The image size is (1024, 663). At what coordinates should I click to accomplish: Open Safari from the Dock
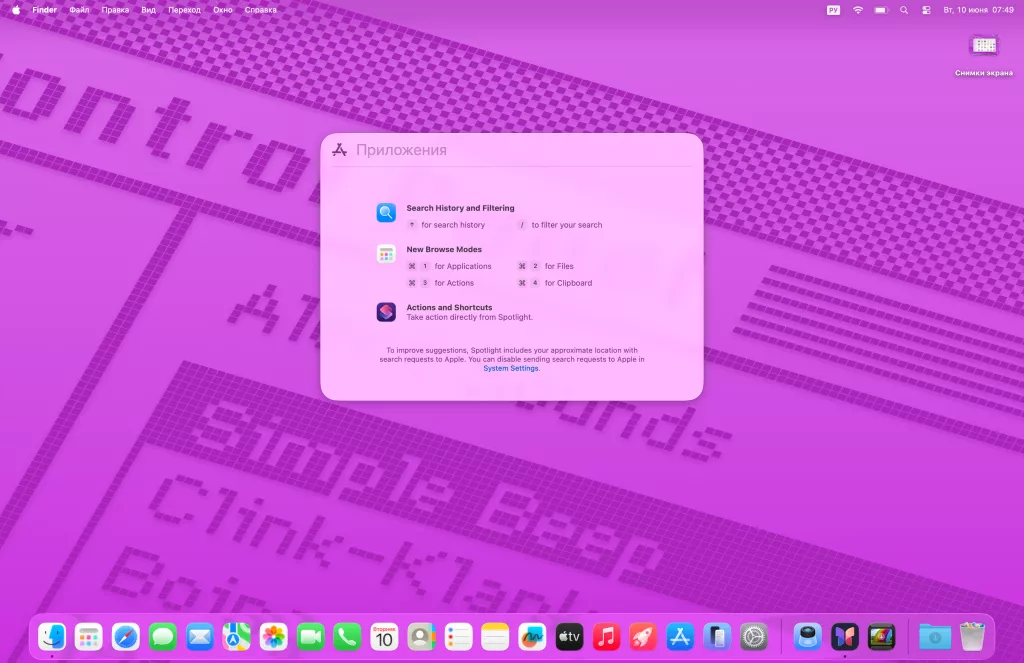pos(126,636)
